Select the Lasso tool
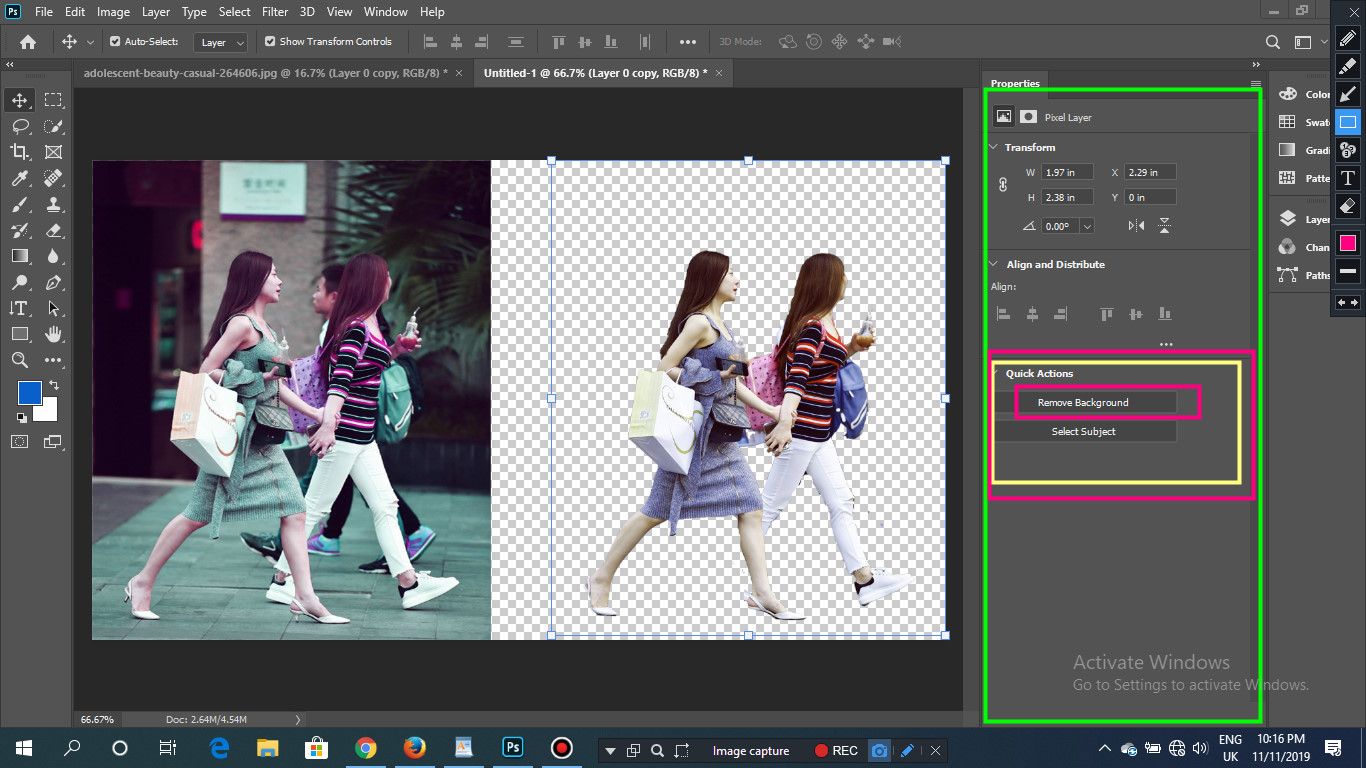1366x768 pixels. pos(20,126)
